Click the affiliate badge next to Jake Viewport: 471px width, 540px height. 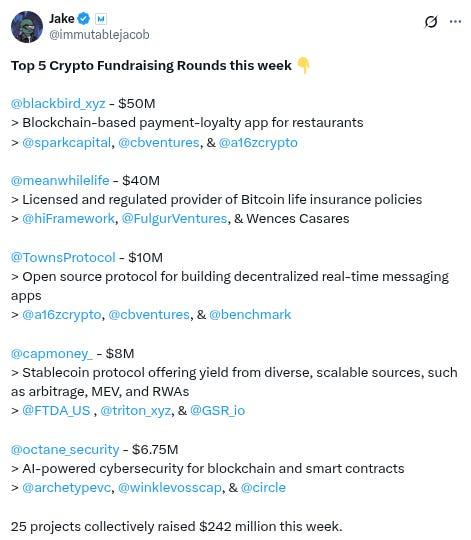point(101,19)
